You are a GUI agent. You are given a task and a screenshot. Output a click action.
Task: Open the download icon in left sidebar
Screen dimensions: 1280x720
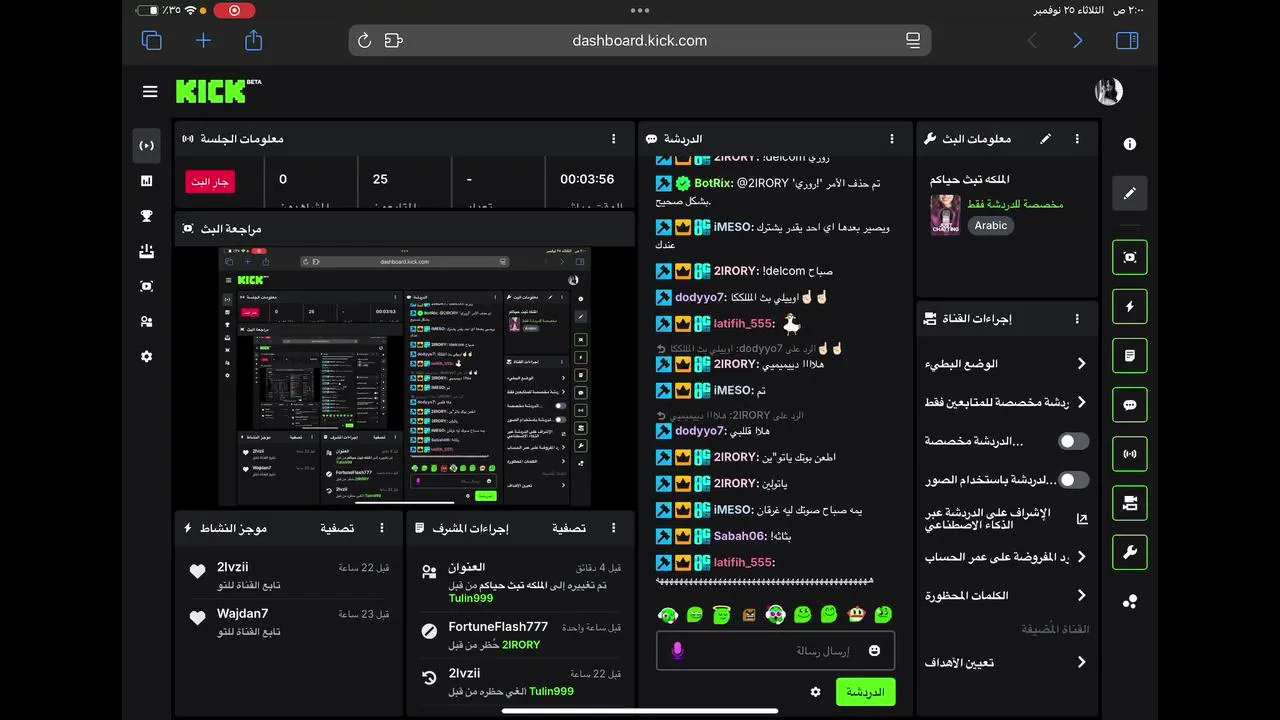pyautogui.click(x=147, y=251)
